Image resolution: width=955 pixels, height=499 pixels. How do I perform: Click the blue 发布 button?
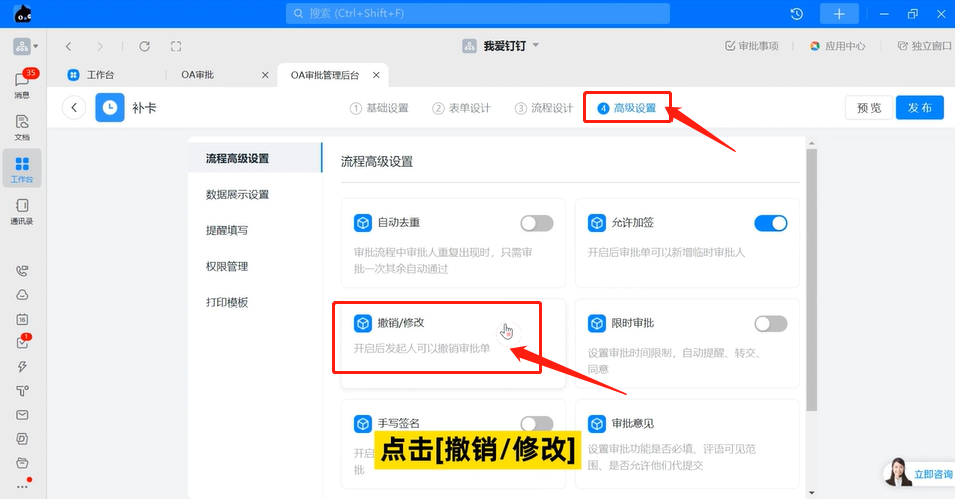click(x=920, y=108)
